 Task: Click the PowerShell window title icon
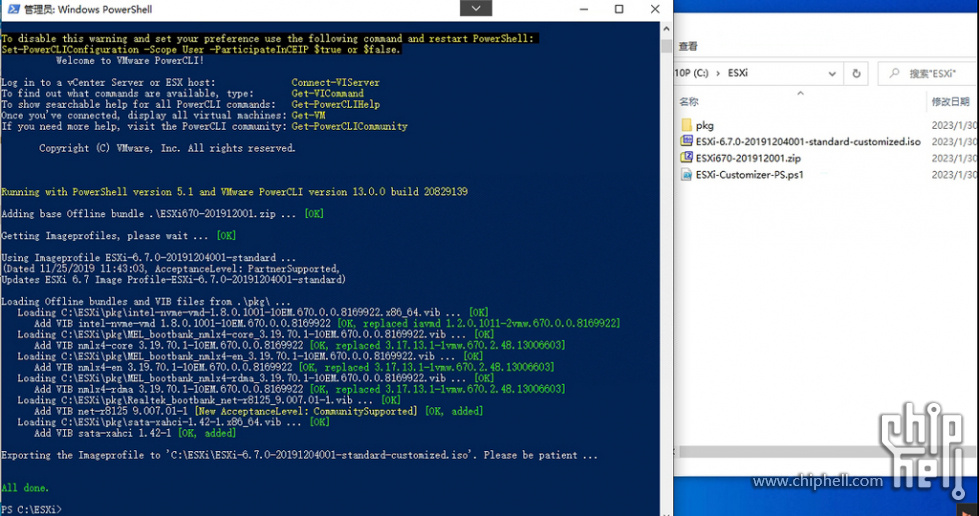[14, 9]
